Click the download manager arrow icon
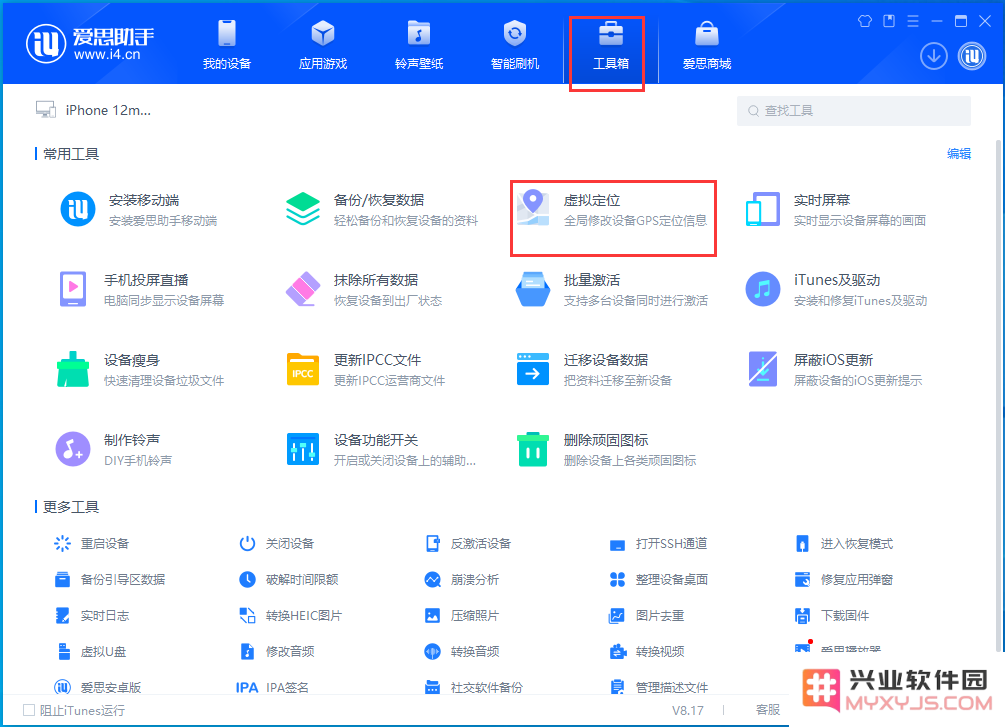This screenshot has height=727, width=1005. 934,56
